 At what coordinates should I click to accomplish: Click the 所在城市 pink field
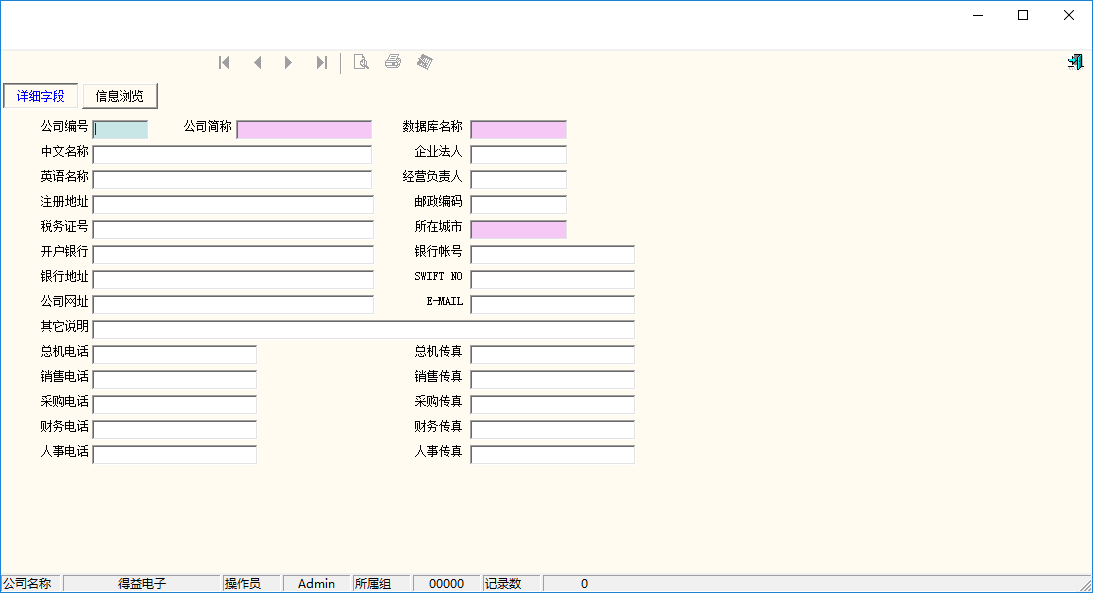coord(518,229)
